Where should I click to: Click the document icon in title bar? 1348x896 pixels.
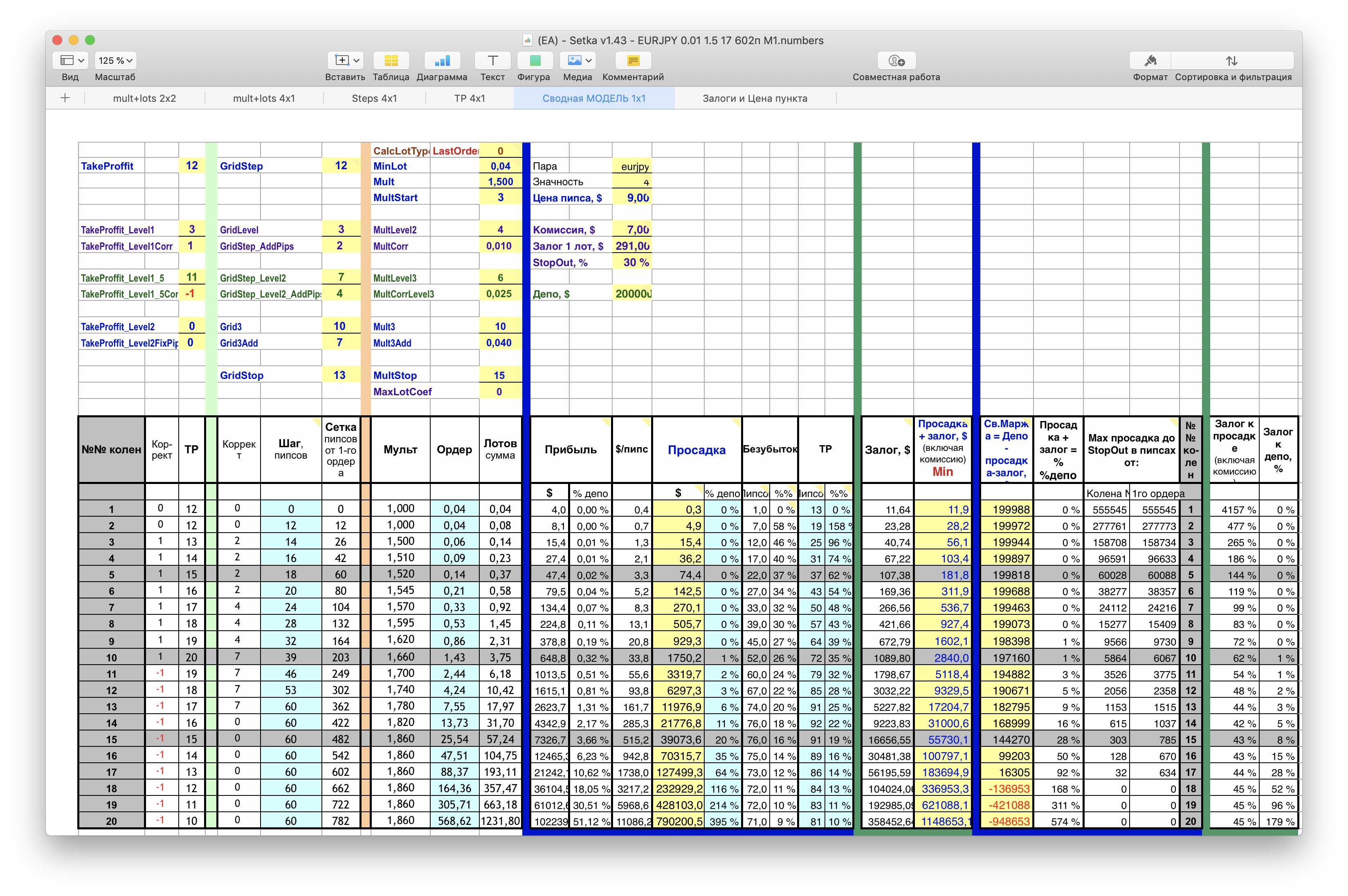528,40
